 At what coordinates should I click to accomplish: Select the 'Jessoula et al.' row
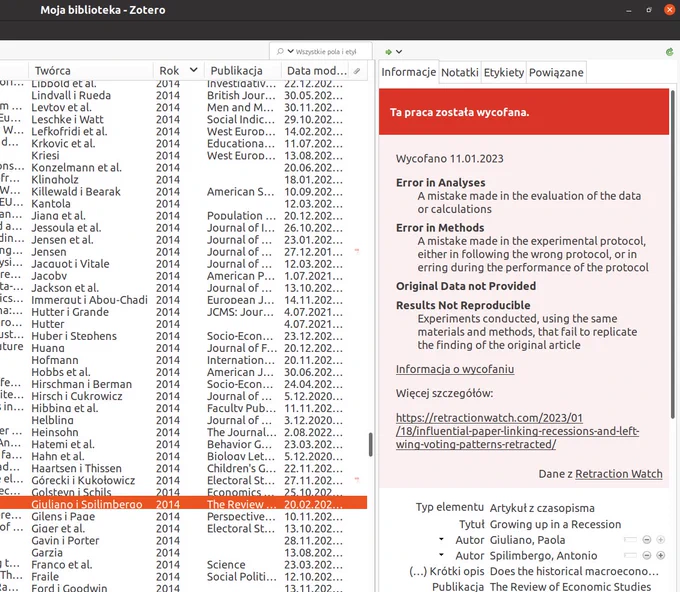coord(183,228)
